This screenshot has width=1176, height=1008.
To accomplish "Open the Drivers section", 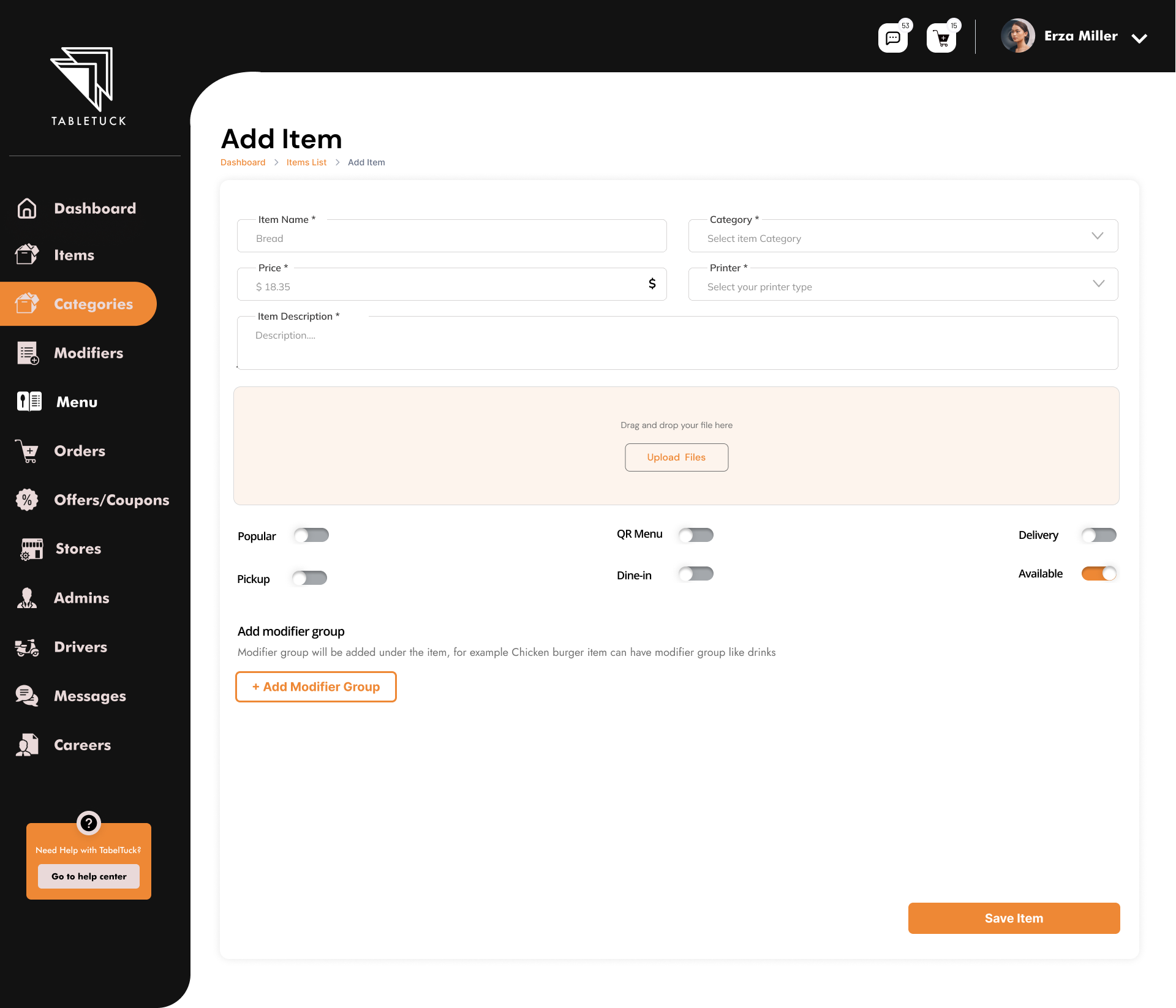I will 80,647.
